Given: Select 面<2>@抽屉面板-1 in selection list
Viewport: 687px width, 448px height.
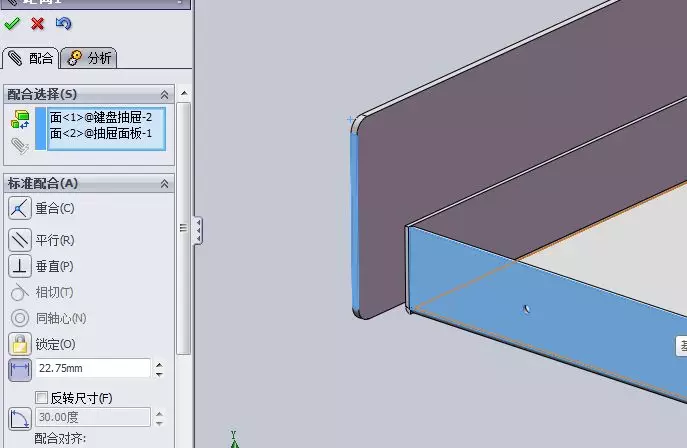Looking at the screenshot, I should pyautogui.click(x=101, y=133).
